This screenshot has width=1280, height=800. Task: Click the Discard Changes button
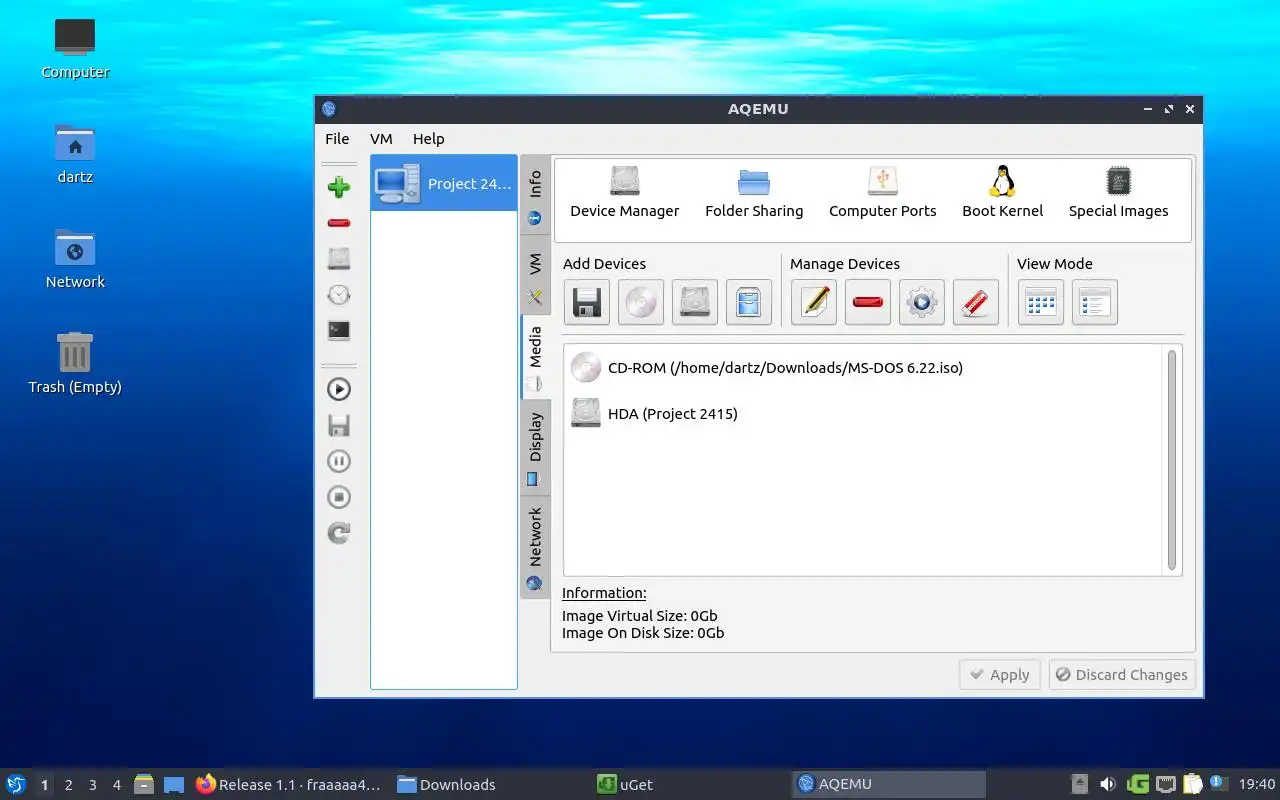pyautogui.click(x=1122, y=675)
